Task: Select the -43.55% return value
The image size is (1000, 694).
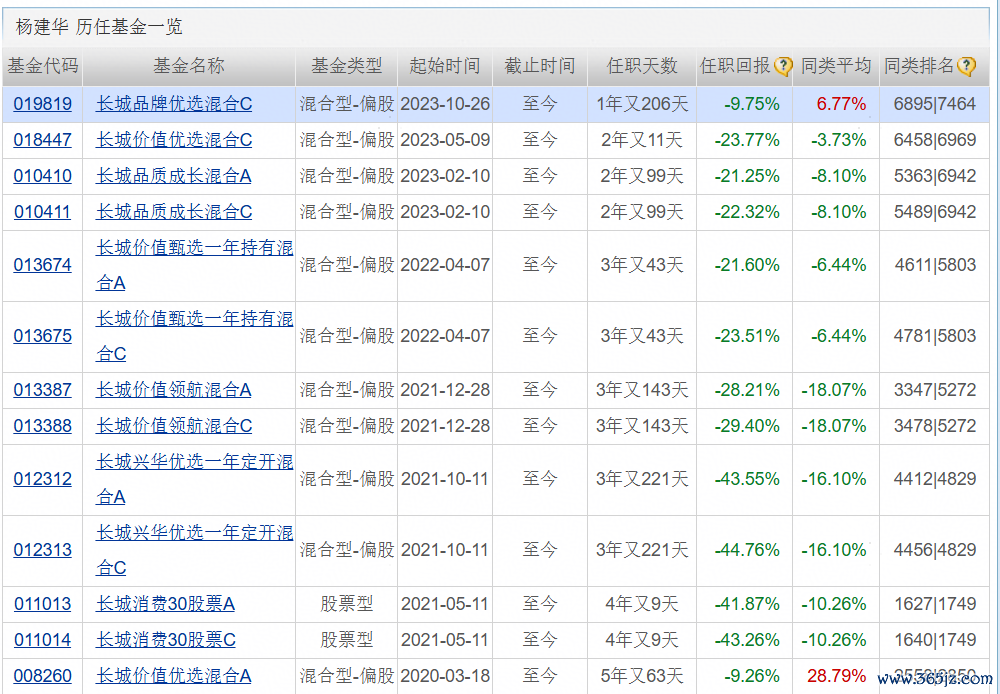Action: (x=747, y=479)
